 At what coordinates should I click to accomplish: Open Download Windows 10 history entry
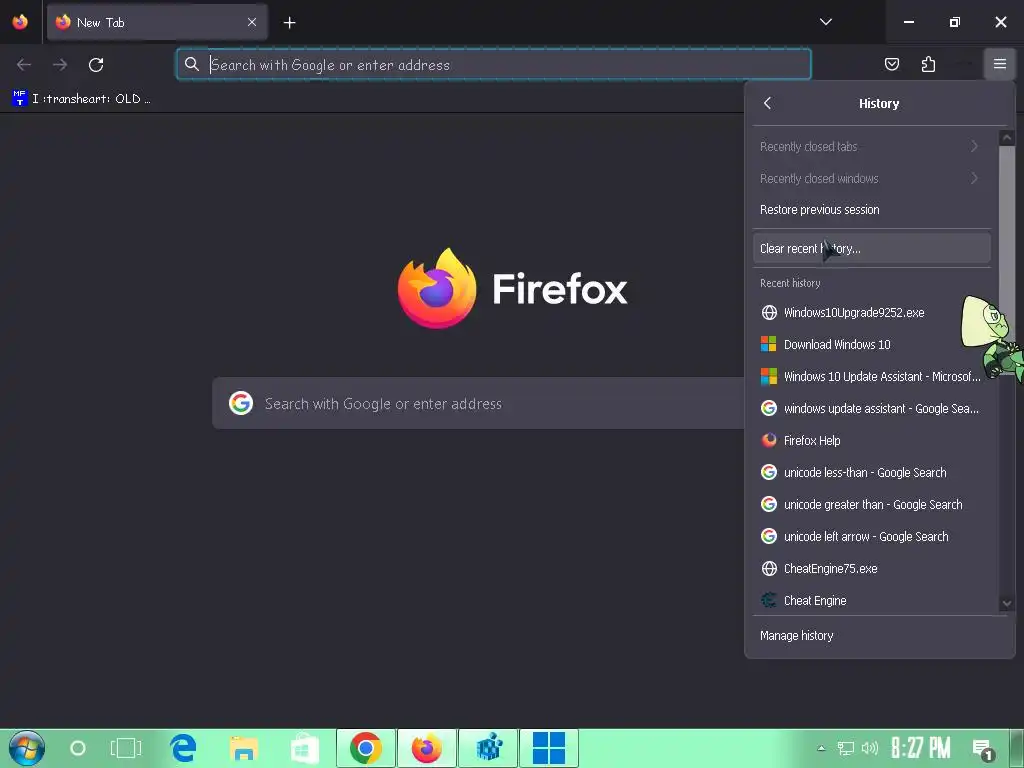tap(872, 344)
